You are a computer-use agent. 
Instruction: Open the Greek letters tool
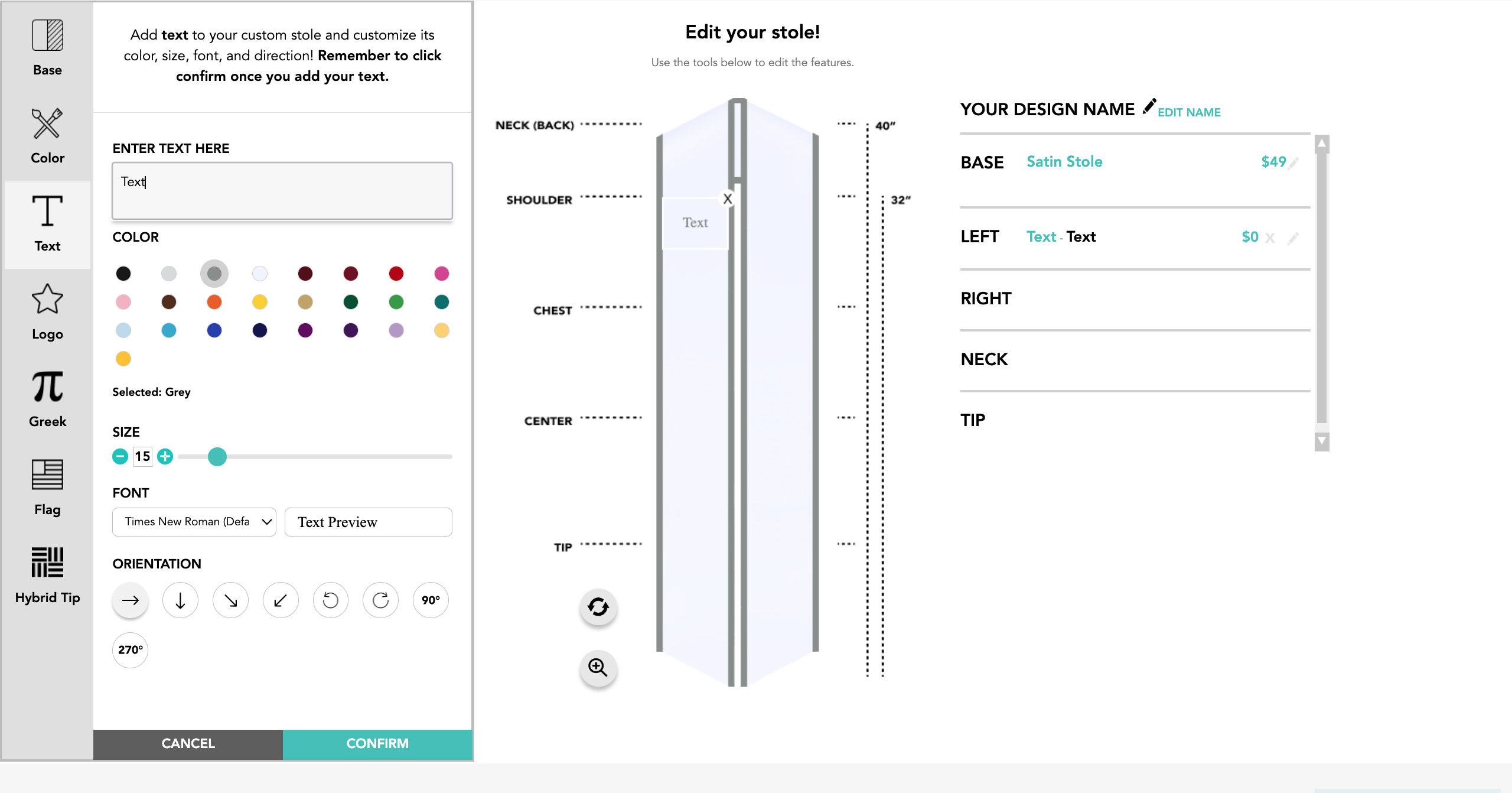click(x=47, y=399)
